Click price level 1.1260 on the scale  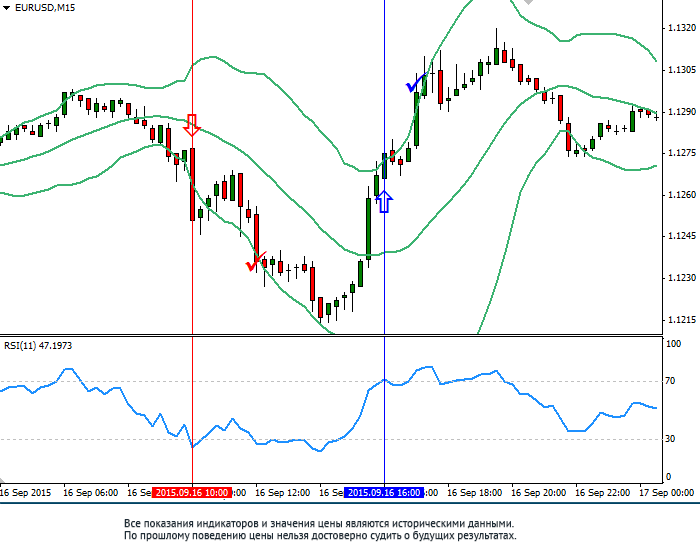point(682,195)
